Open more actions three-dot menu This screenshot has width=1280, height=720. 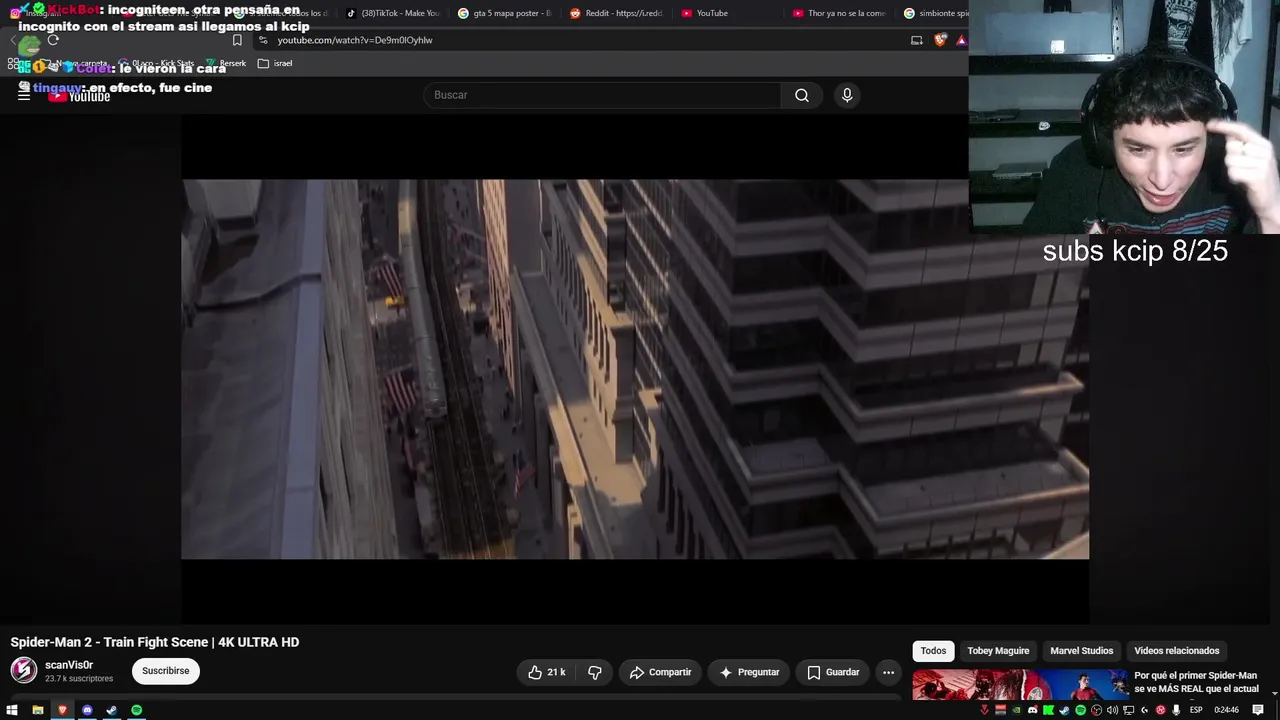click(x=888, y=672)
